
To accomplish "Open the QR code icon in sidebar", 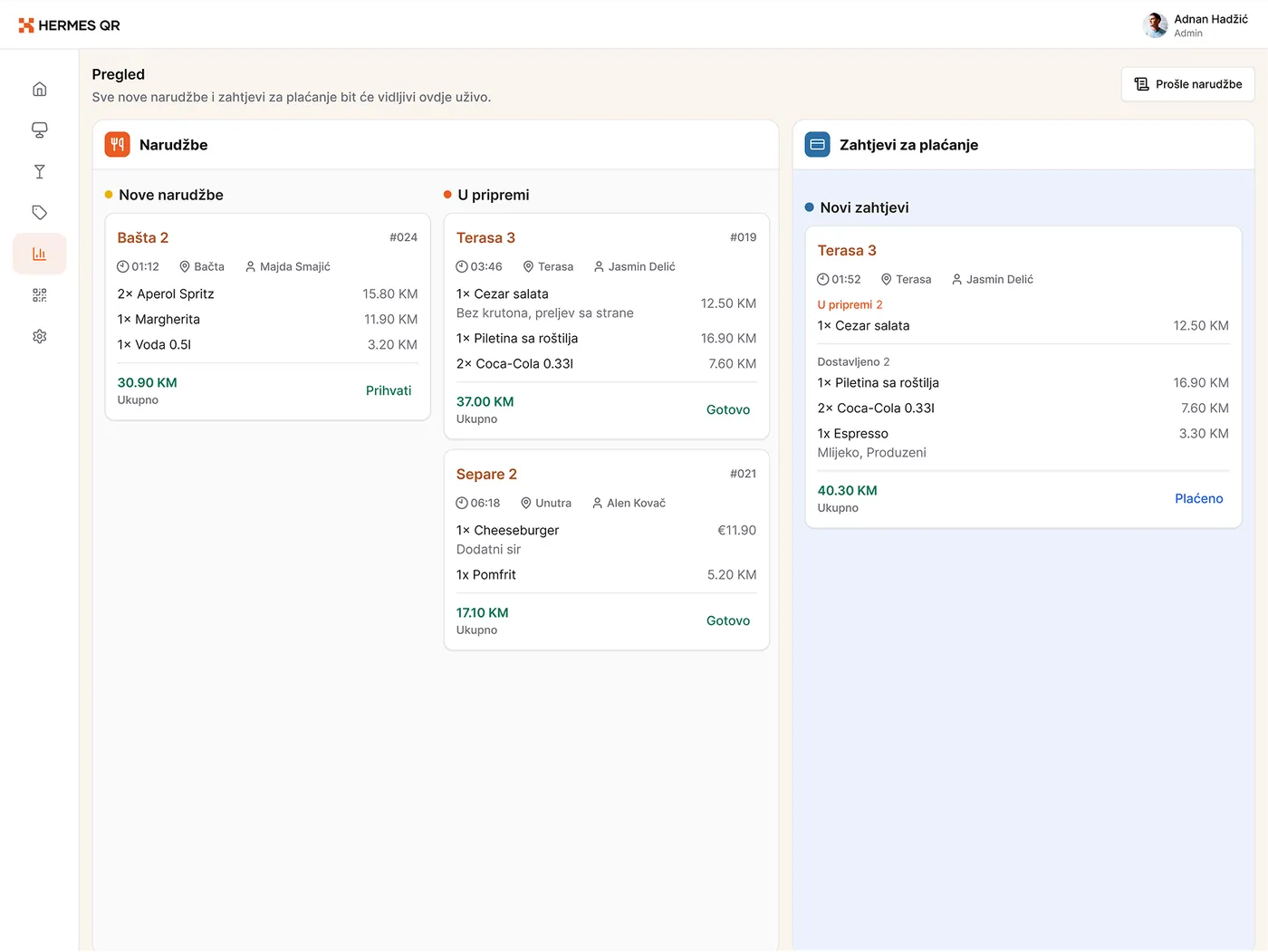I will pyautogui.click(x=39, y=295).
